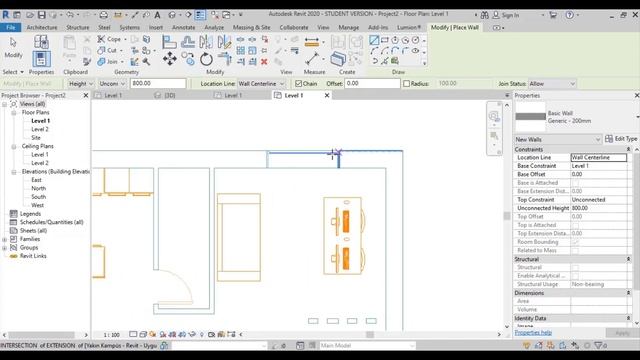Screen dimensions: 640x360
Task: Click the Print icon in quick access toolbar
Action: pos(104,15)
